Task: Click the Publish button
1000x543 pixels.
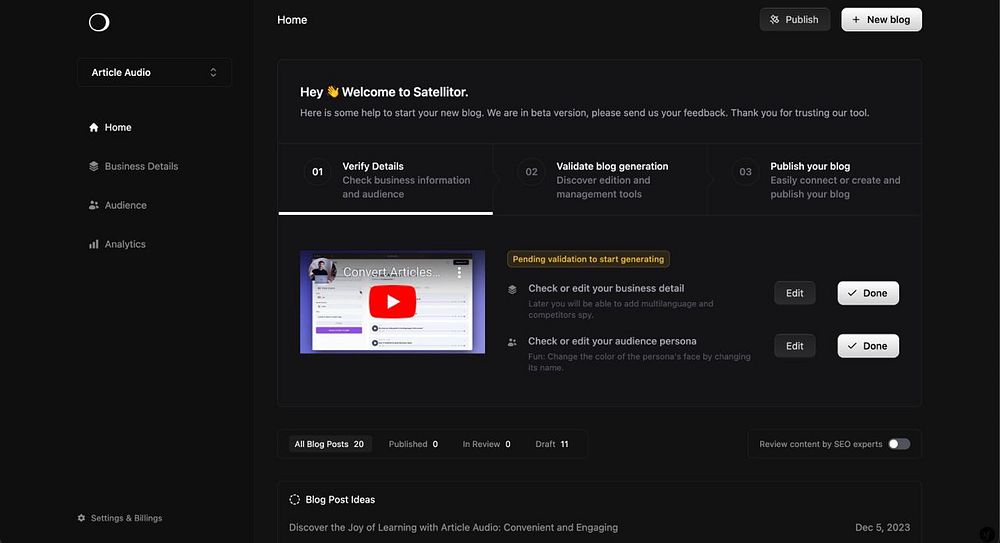Action: pyautogui.click(x=795, y=20)
